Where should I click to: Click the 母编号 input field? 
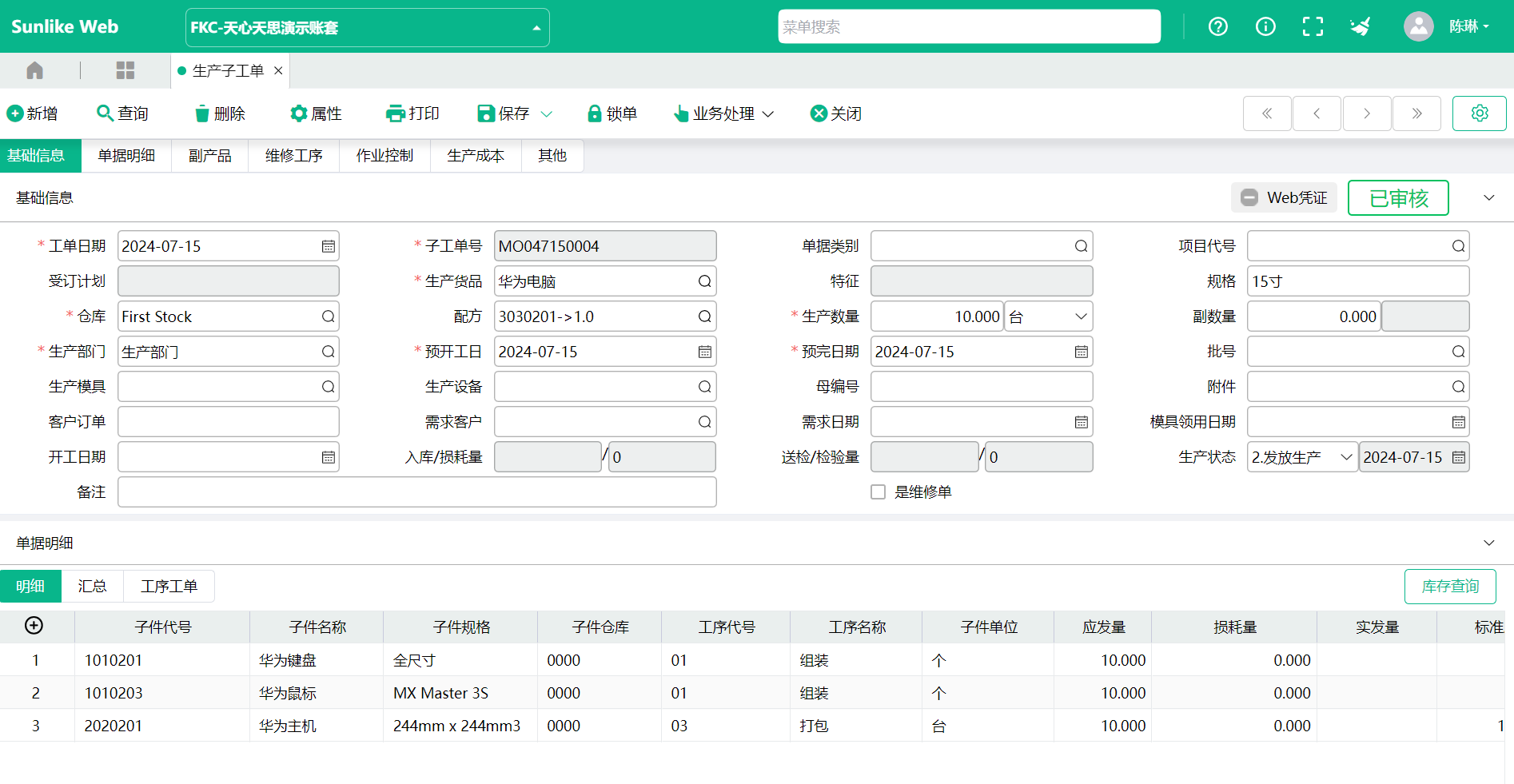click(x=982, y=387)
